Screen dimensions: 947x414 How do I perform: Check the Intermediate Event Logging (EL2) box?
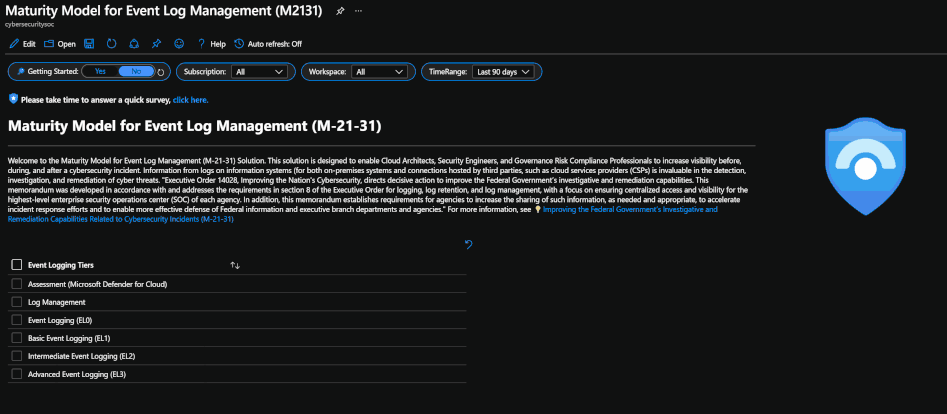(17, 356)
